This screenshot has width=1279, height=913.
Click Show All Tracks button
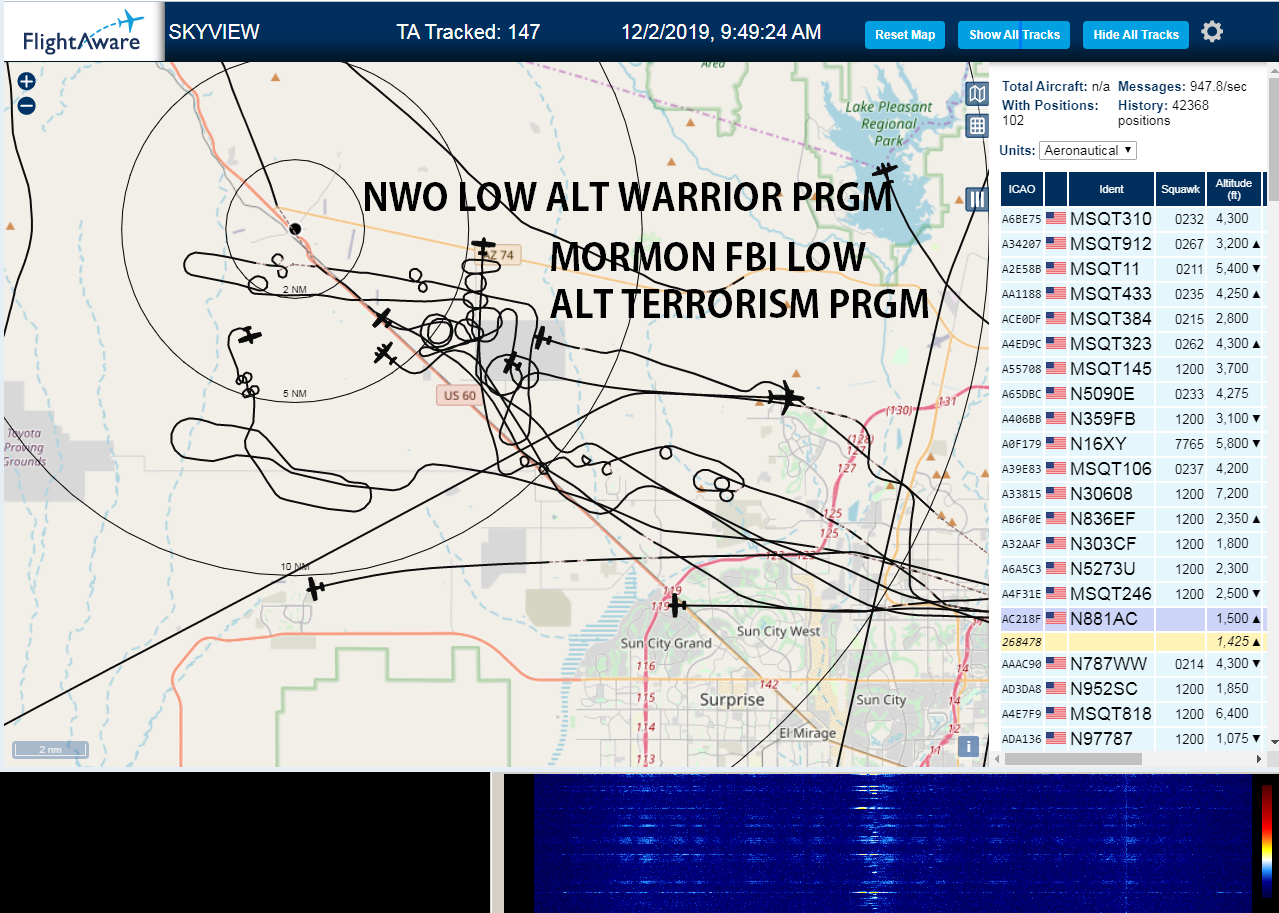pos(1014,34)
